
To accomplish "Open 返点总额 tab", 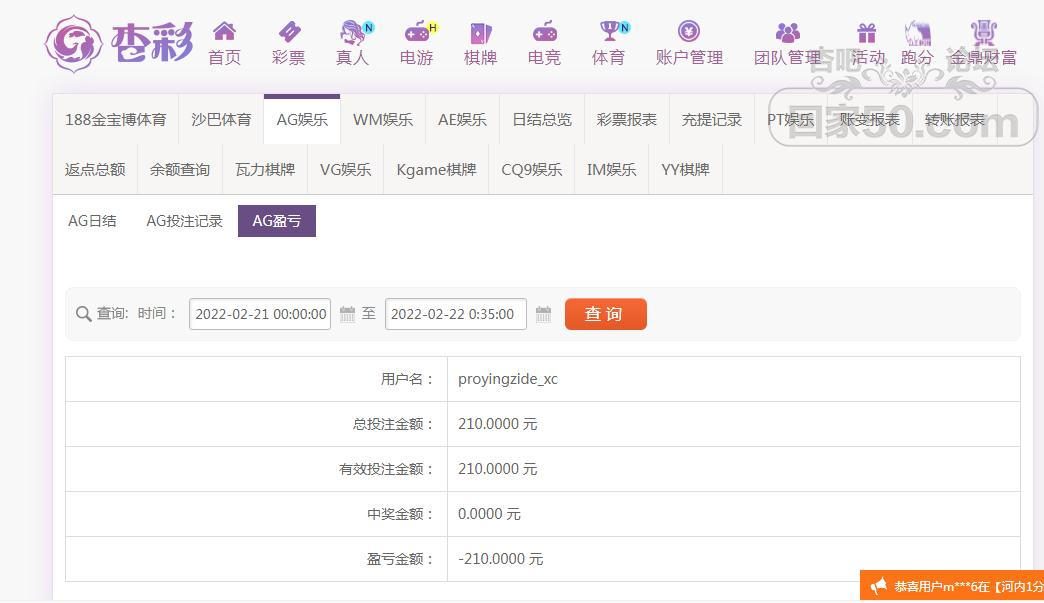I will (x=95, y=170).
